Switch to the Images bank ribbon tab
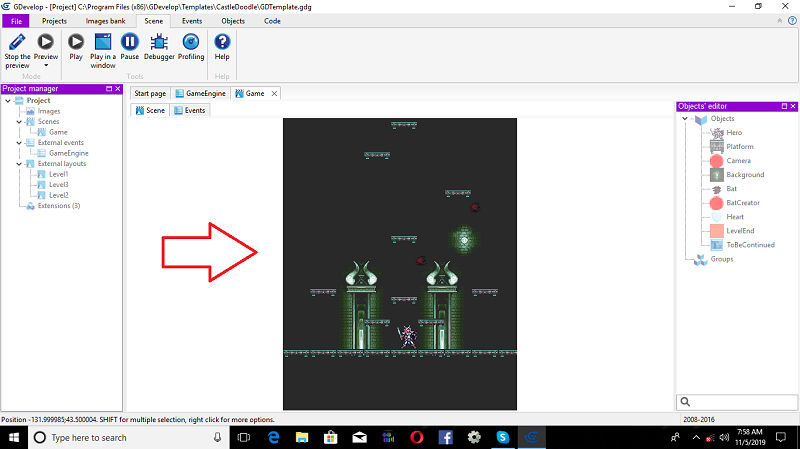The height and width of the screenshot is (449, 800). tap(105, 21)
